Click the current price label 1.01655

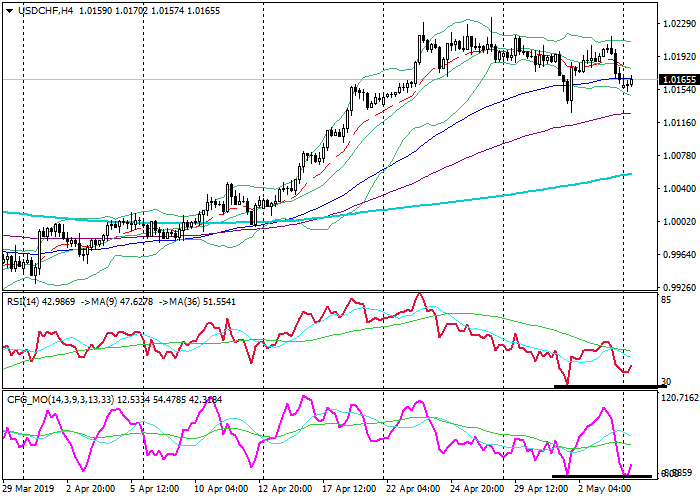click(x=678, y=79)
